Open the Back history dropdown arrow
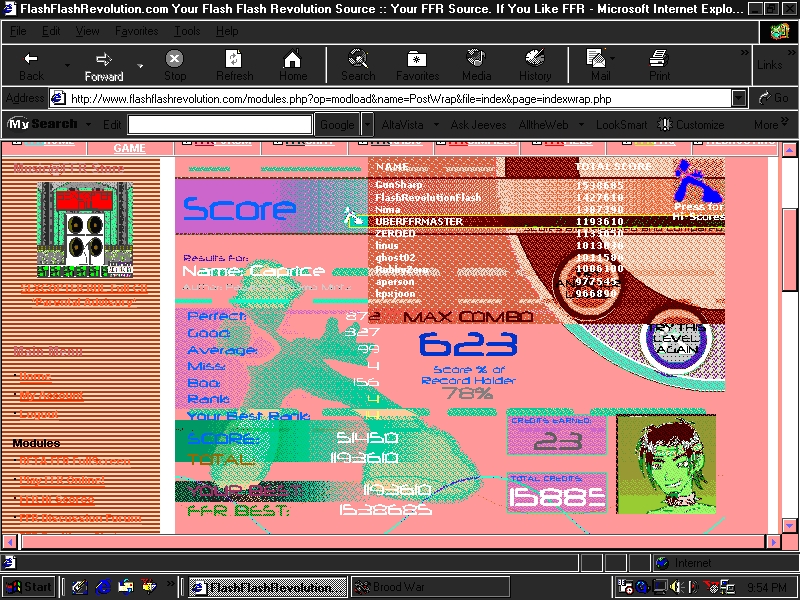The image size is (800, 600). click(x=67, y=66)
